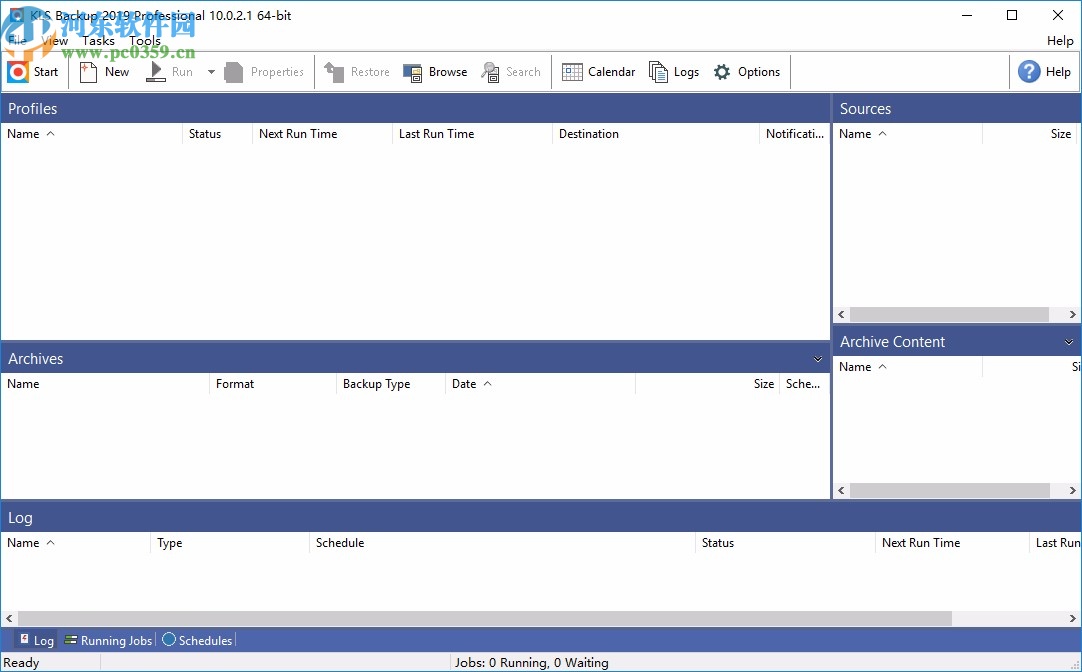The height and width of the screenshot is (672, 1082).
Task: Sort Log by Next Run Time column
Action: click(x=952, y=543)
